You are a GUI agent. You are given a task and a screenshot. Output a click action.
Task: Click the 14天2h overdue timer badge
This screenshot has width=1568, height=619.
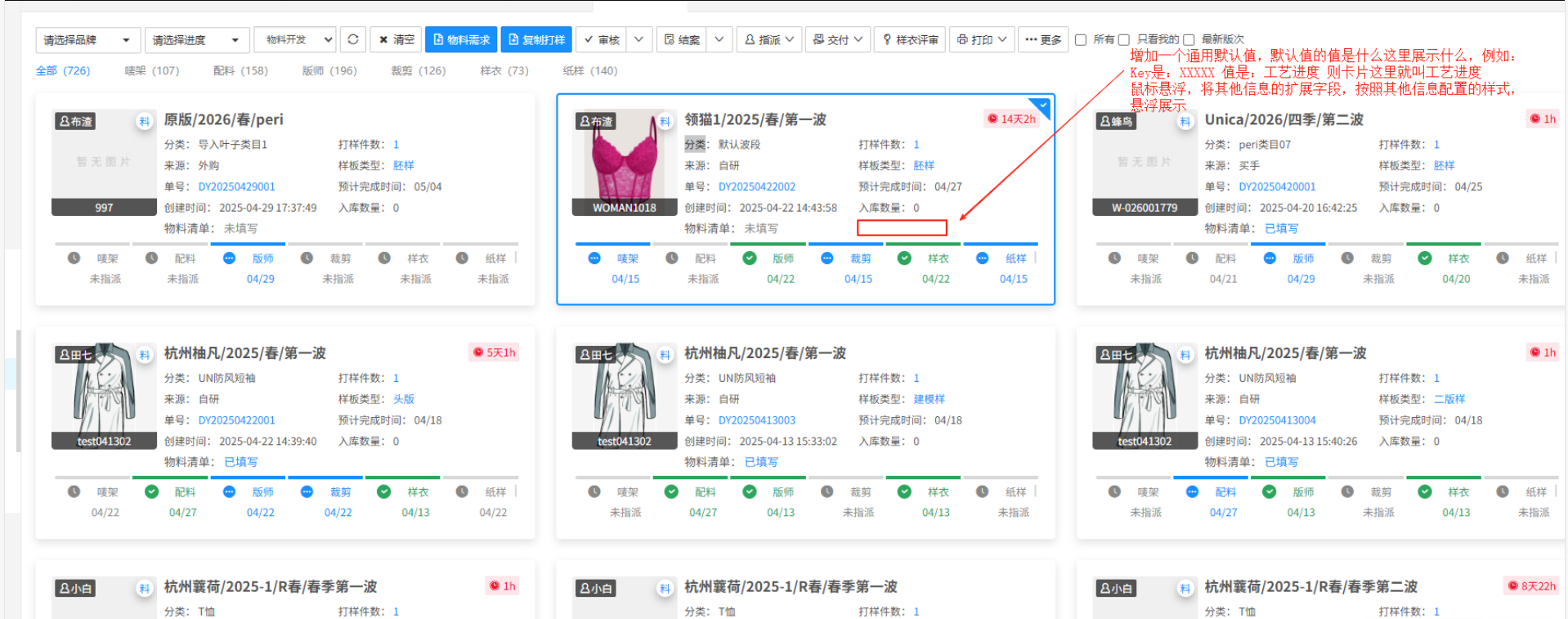click(x=1011, y=119)
